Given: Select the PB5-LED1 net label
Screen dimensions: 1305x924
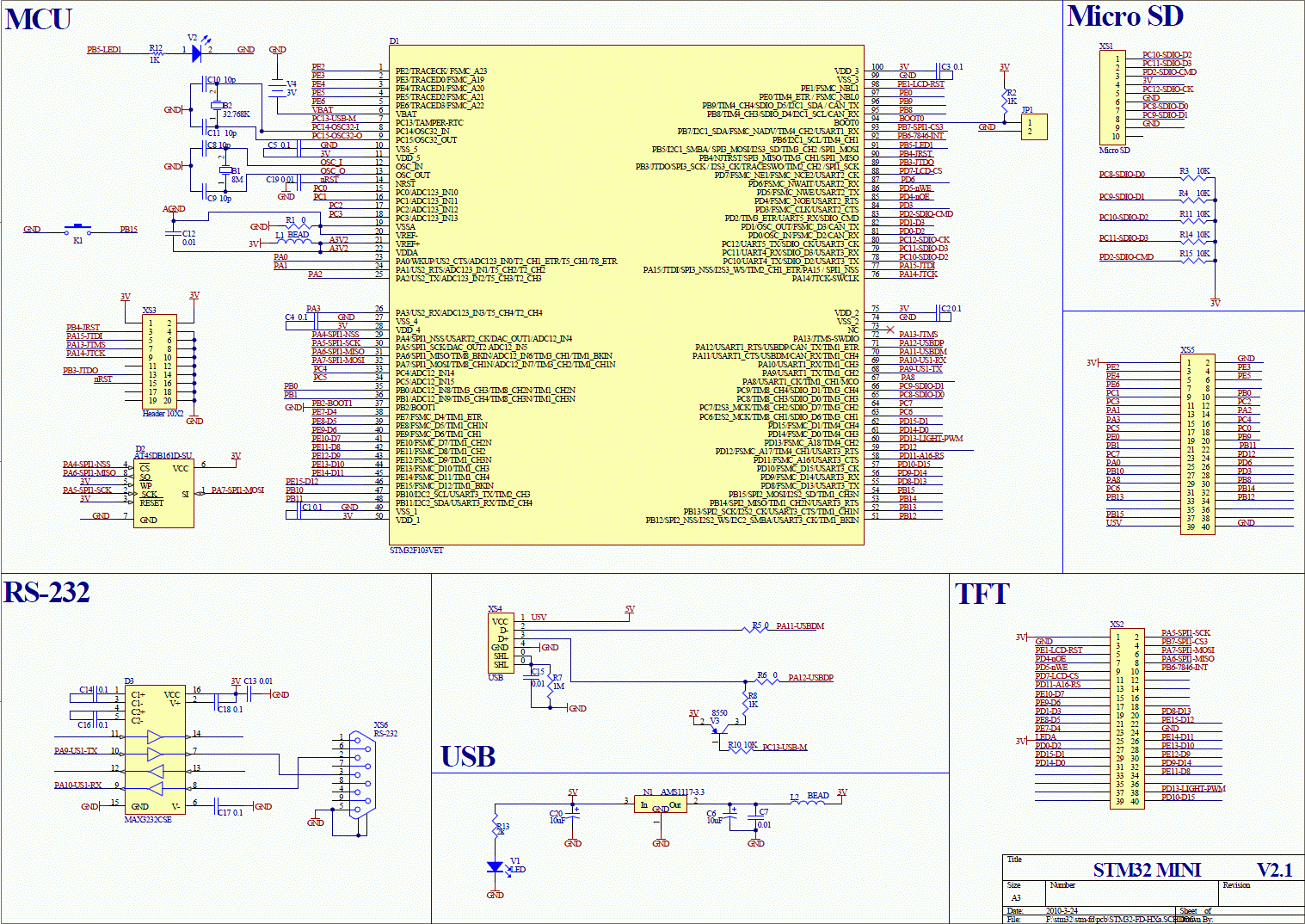Looking at the screenshot, I should [x=104, y=50].
